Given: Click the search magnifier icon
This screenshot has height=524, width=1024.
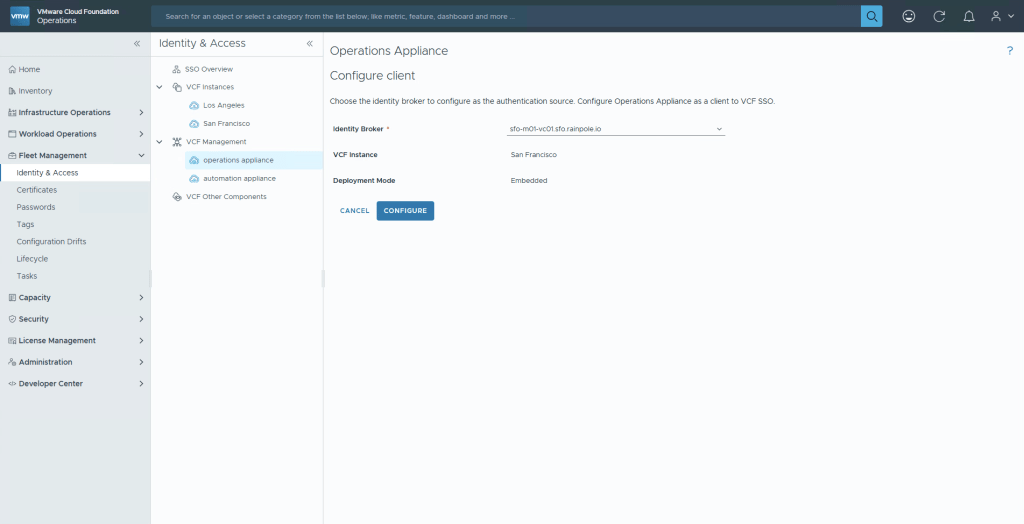Looking at the screenshot, I should pos(872,16).
